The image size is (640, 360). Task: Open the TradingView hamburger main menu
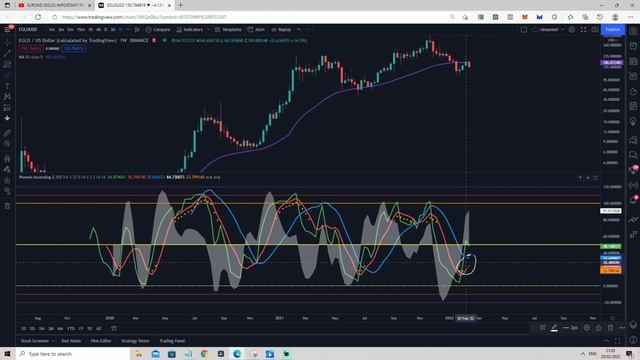coord(7,29)
